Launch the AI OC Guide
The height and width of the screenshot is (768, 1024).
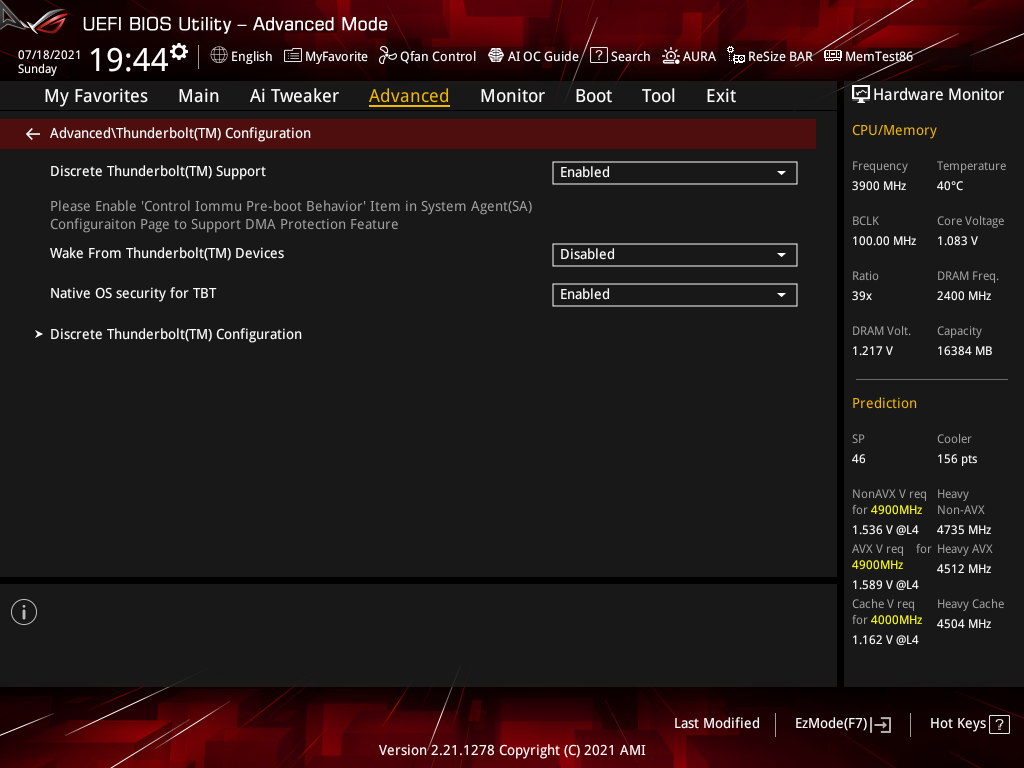tap(533, 56)
